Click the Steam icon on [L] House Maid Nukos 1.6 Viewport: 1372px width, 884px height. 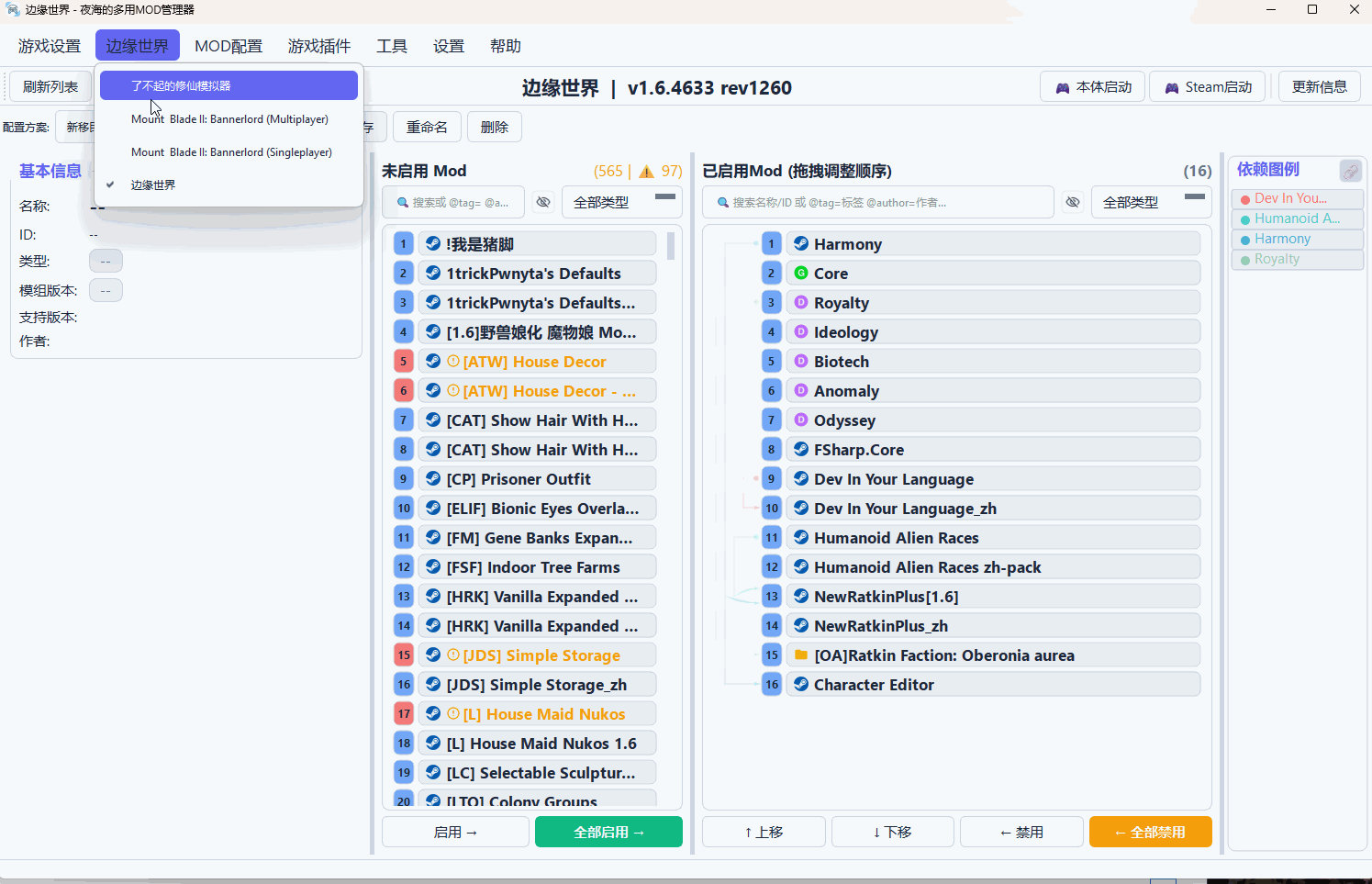[x=433, y=743]
